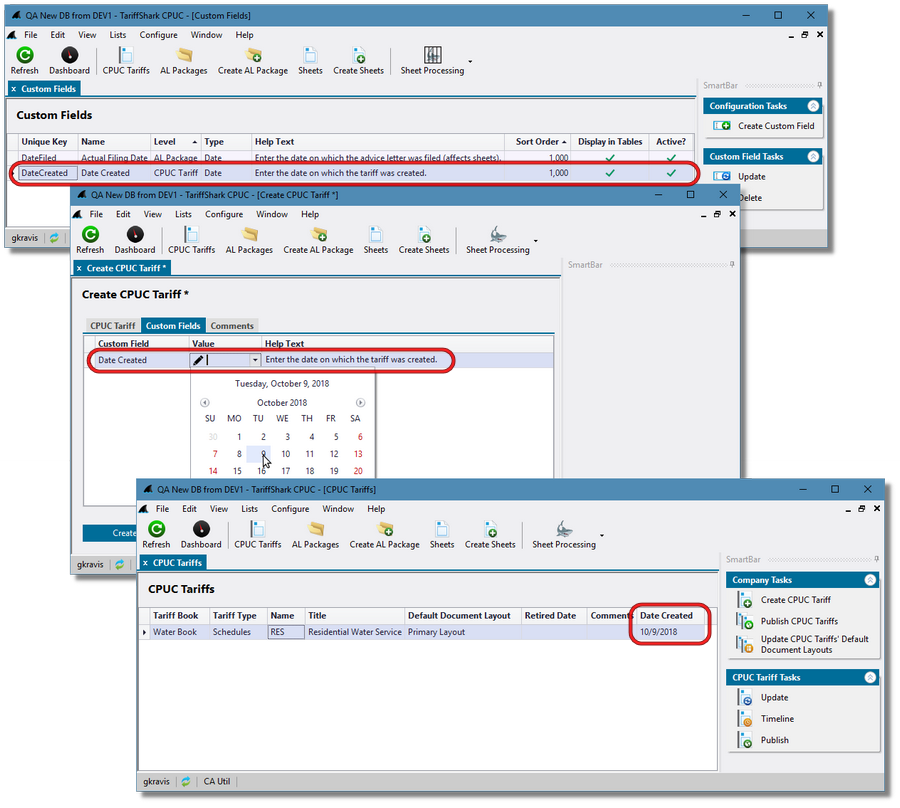Collapse the Company Tasks panel
Viewport: 900px width, 808px height.
point(870,580)
